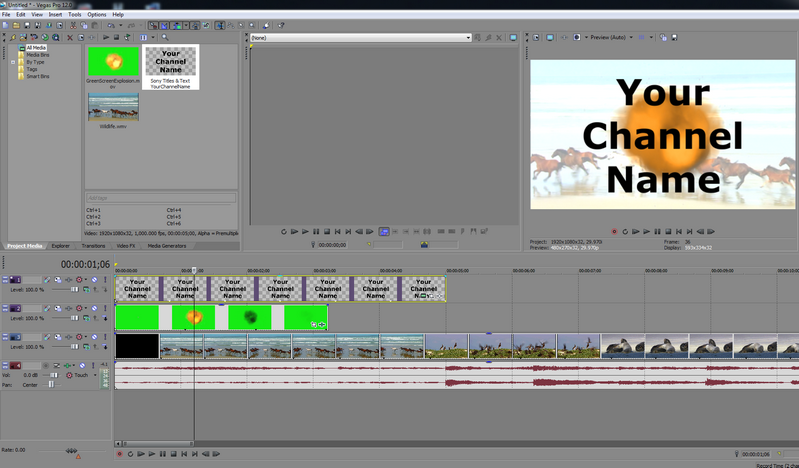Mute video track 1
The image size is (799, 468).
tap(94, 279)
